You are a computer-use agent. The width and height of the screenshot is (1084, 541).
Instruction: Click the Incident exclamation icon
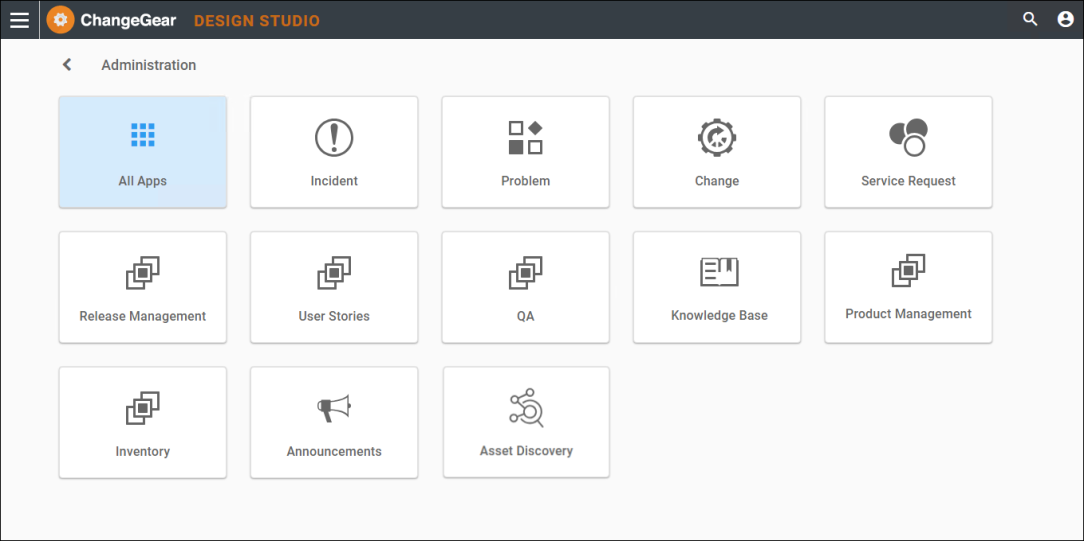tap(334, 137)
